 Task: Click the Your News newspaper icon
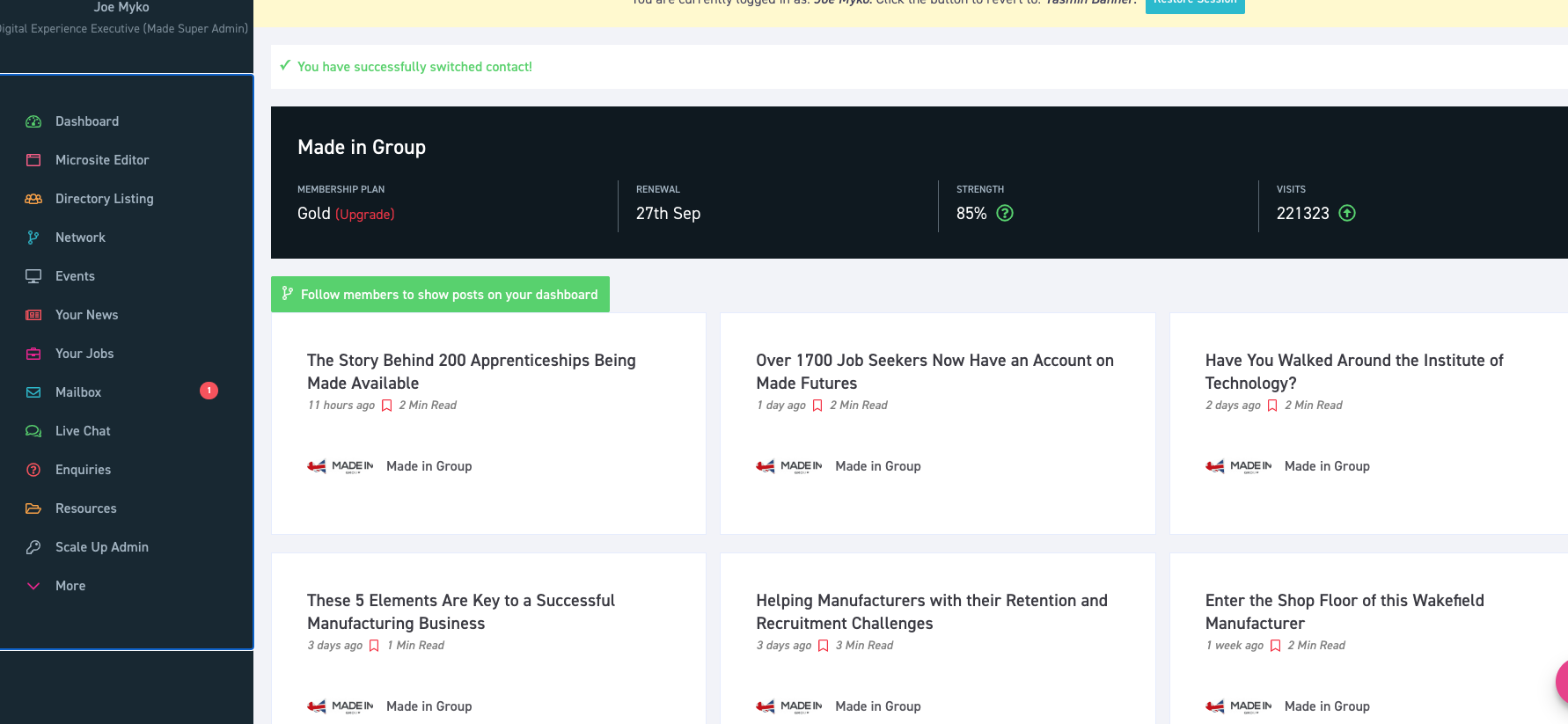33,315
